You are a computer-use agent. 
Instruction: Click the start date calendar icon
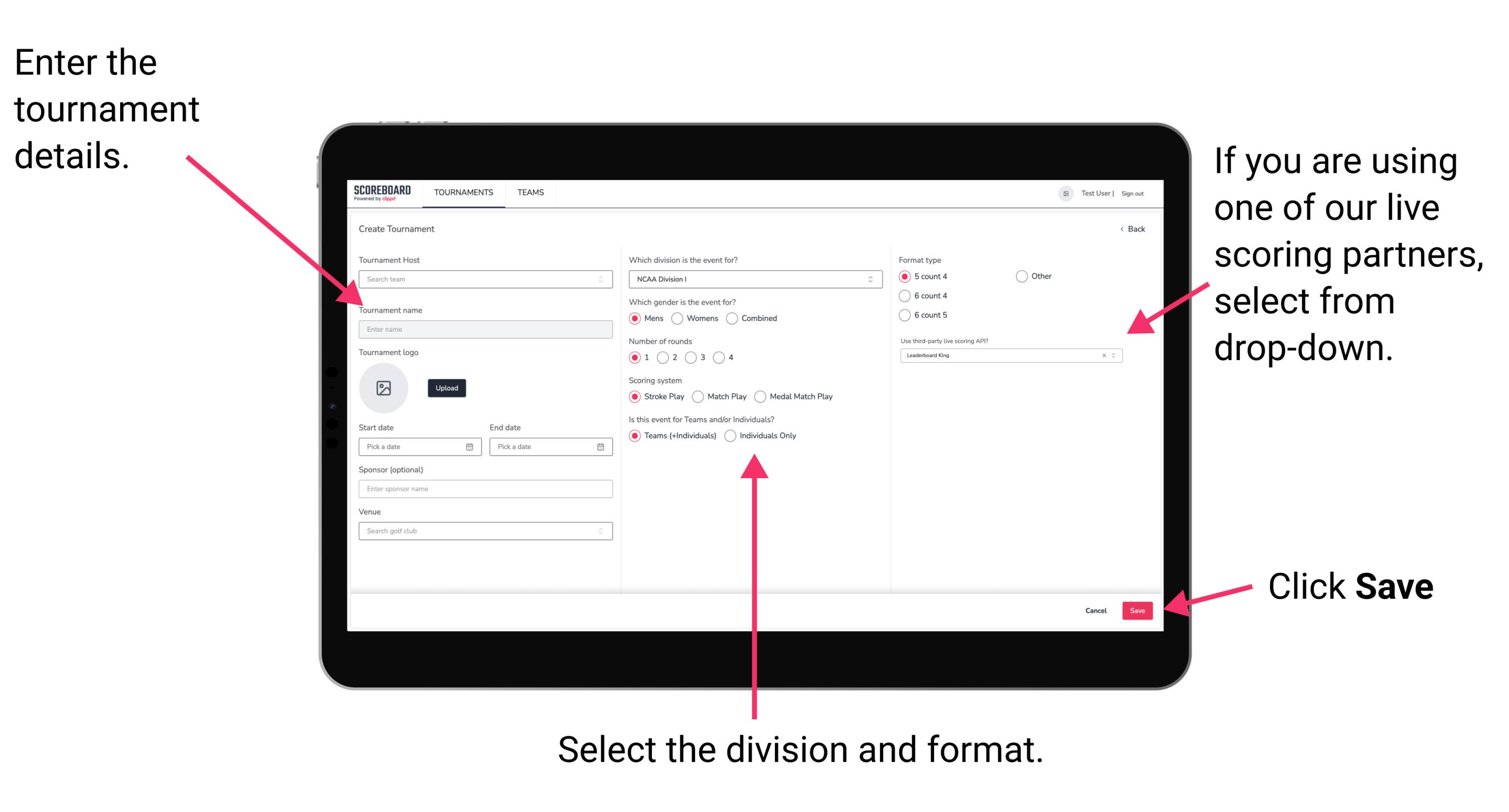click(471, 448)
